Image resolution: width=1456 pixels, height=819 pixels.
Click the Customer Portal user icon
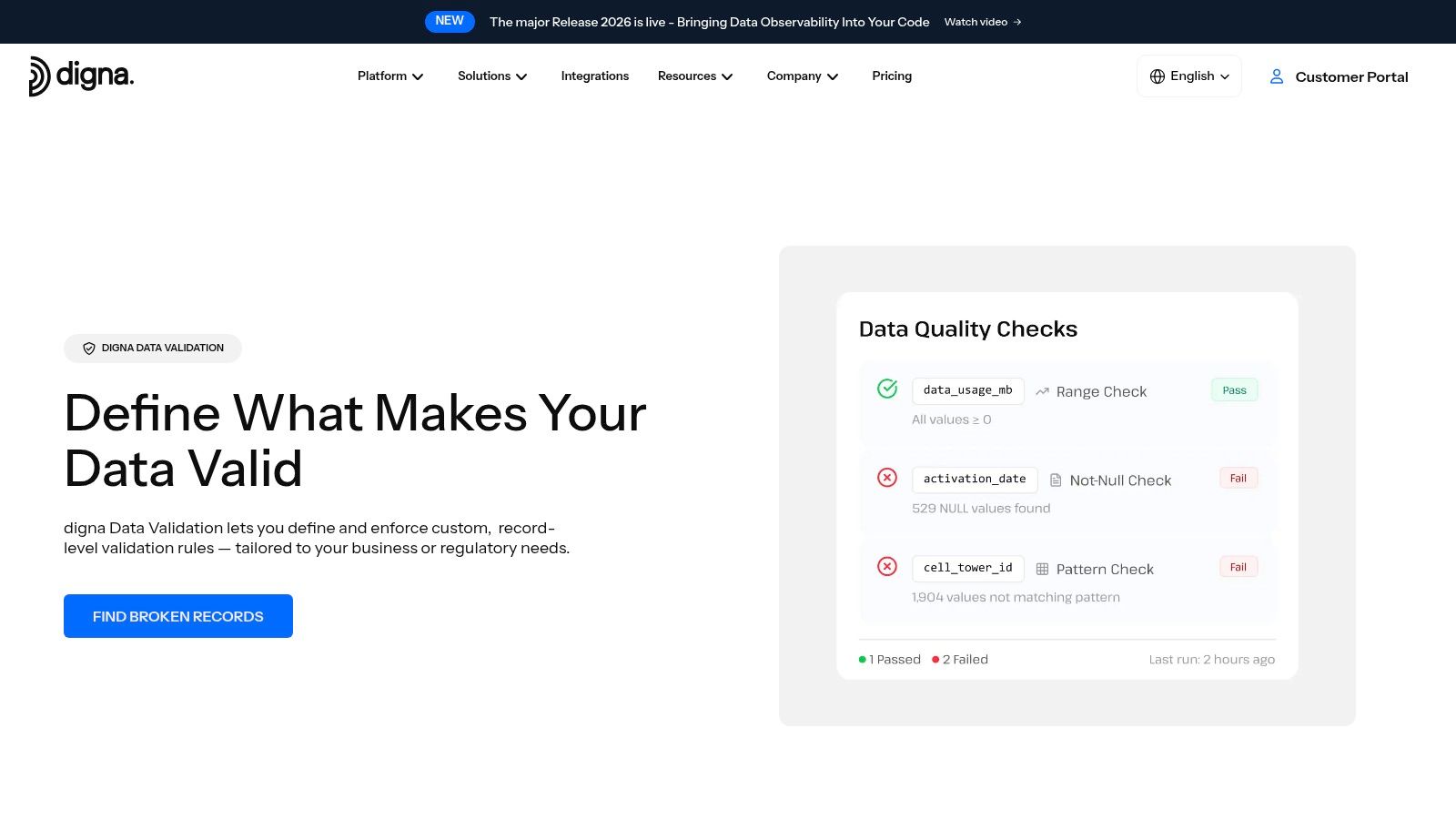(x=1277, y=76)
